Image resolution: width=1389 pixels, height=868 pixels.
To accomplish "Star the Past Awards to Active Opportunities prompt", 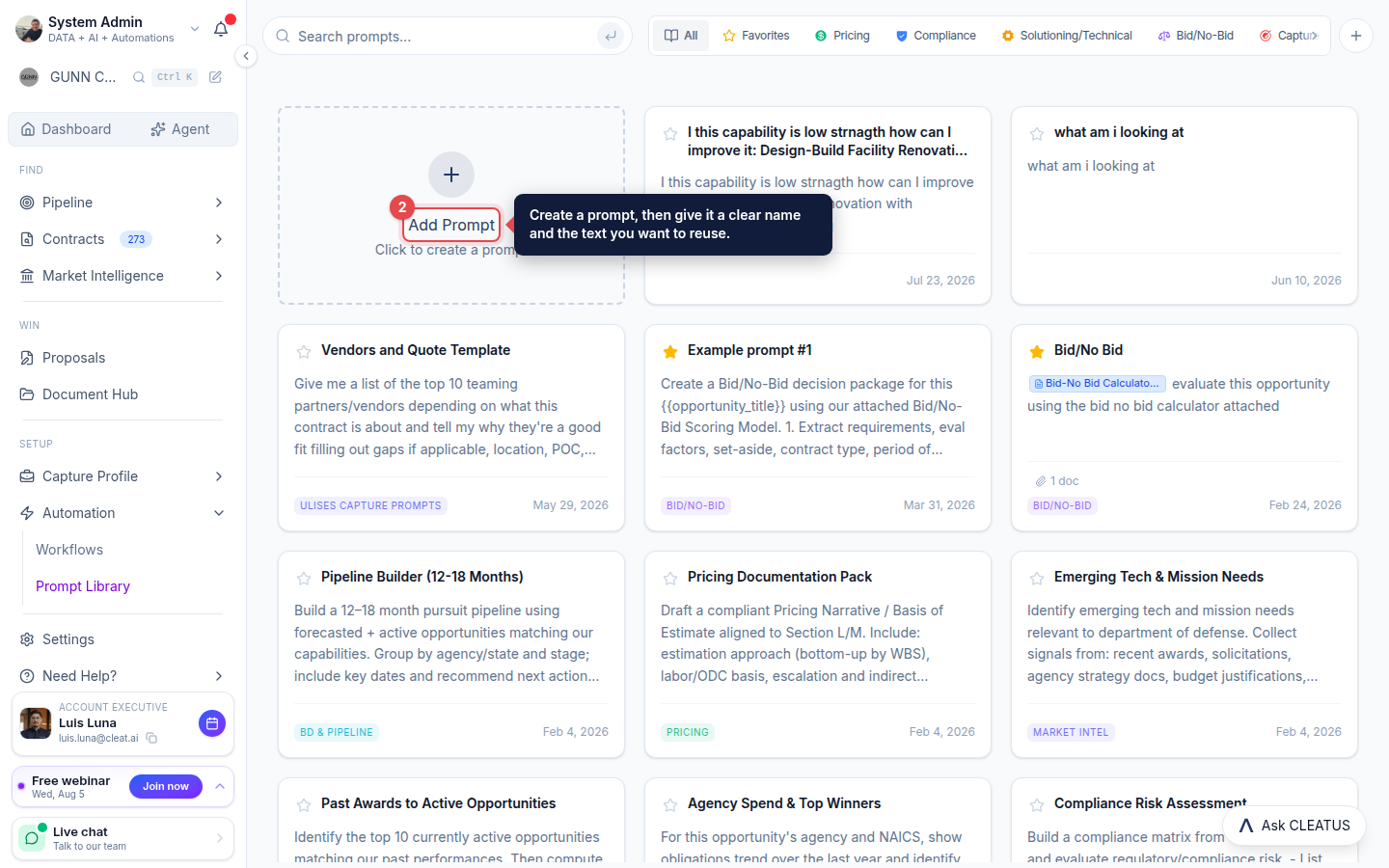I will click(304, 805).
